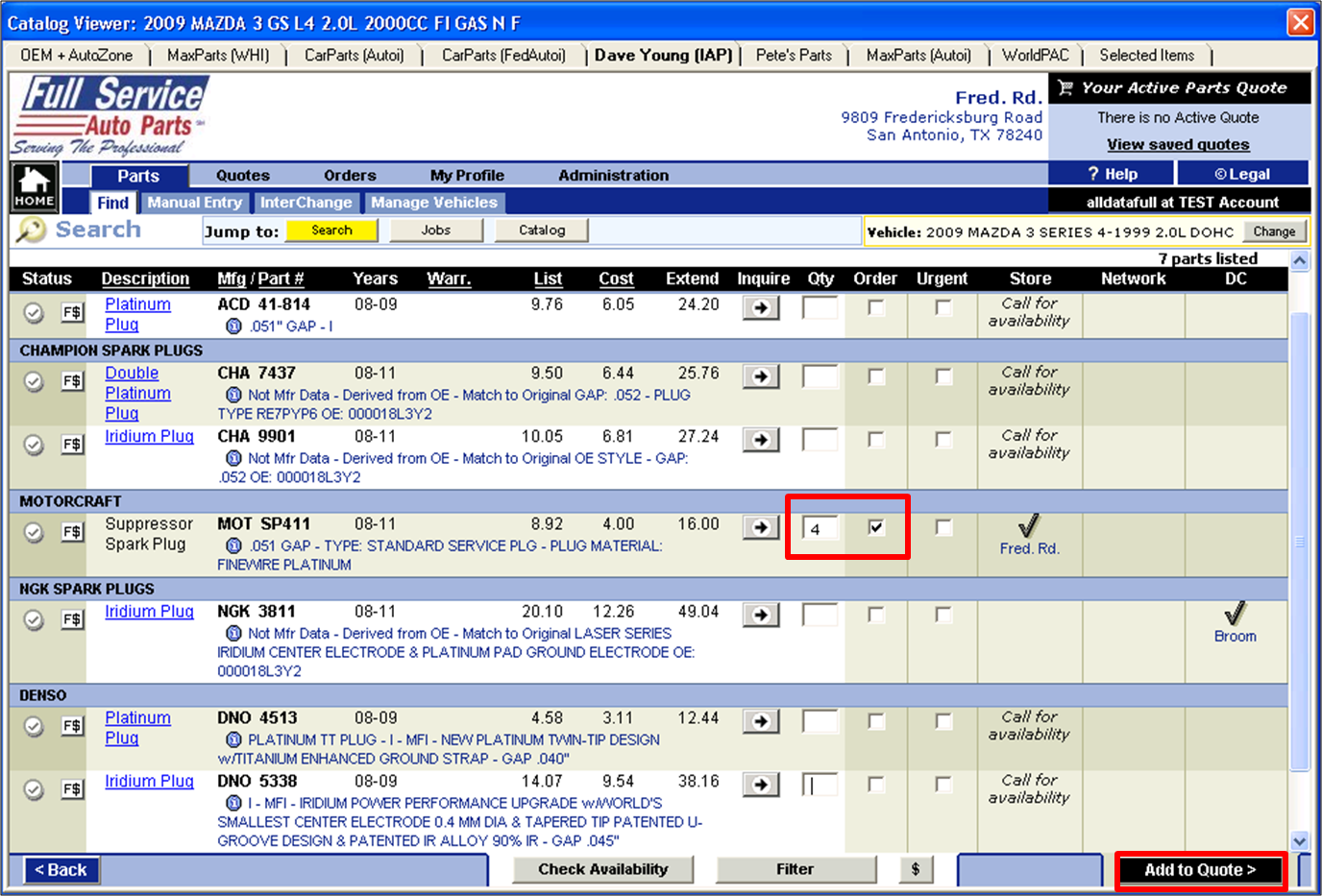Click status check icon for NGK 3811

(x=34, y=620)
